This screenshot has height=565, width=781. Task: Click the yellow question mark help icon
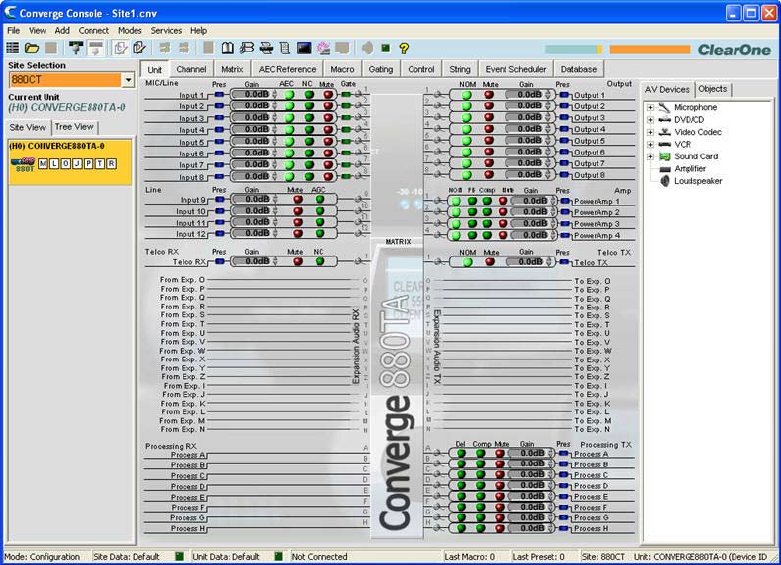coord(404,47)
